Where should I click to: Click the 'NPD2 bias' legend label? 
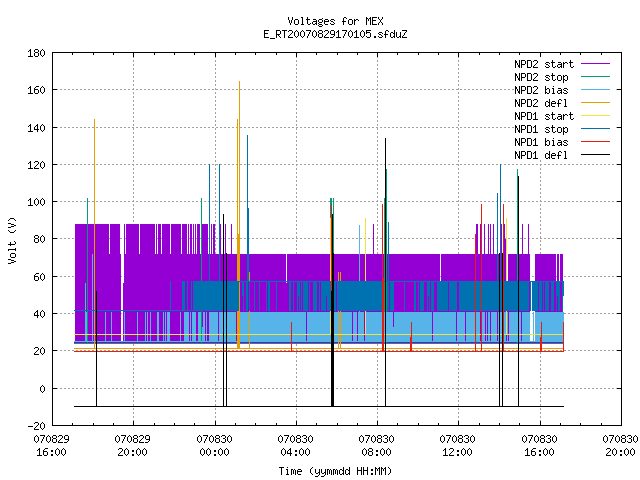[541, 90]
